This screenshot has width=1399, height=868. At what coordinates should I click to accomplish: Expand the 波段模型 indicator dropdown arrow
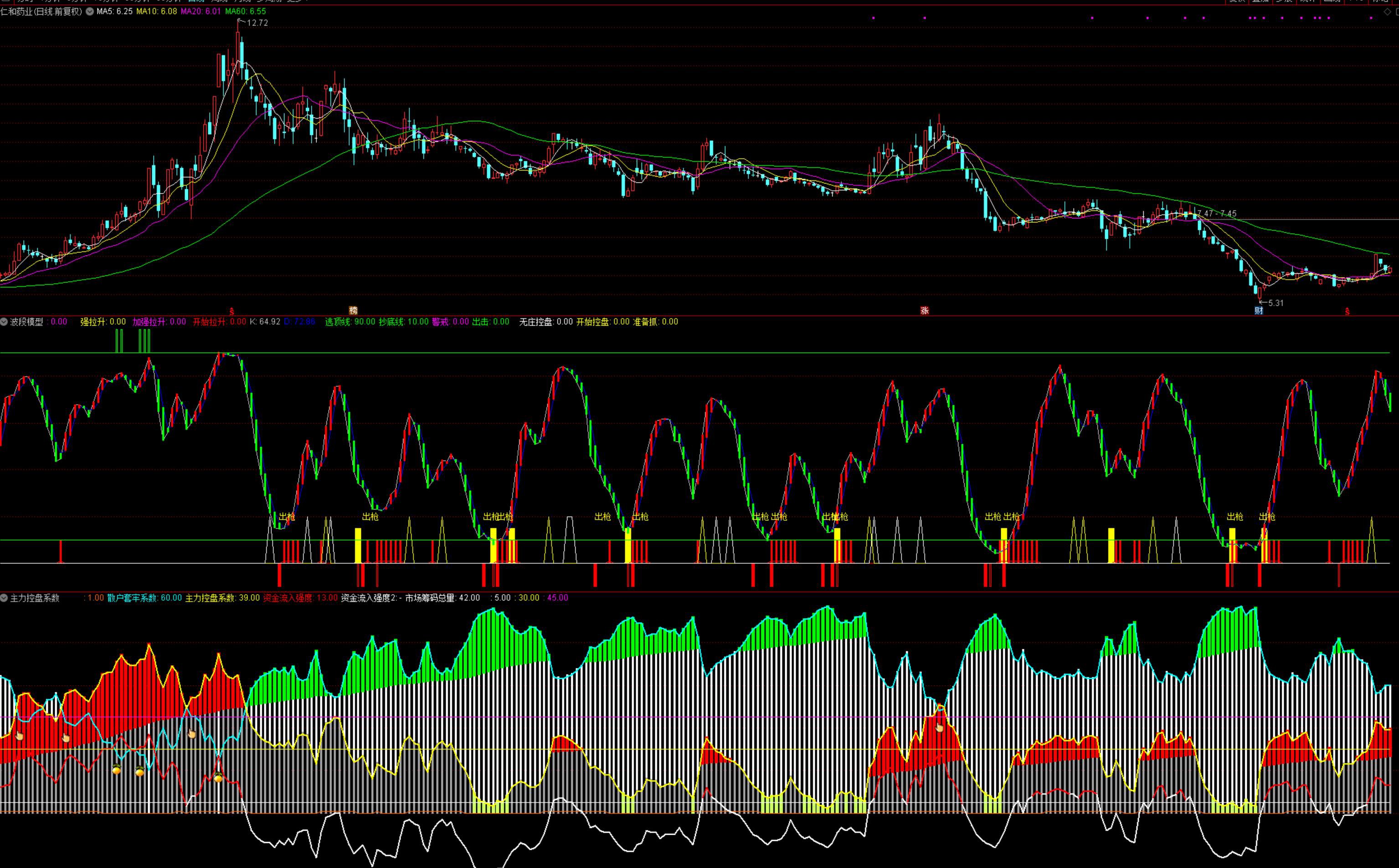click(4, 322)
